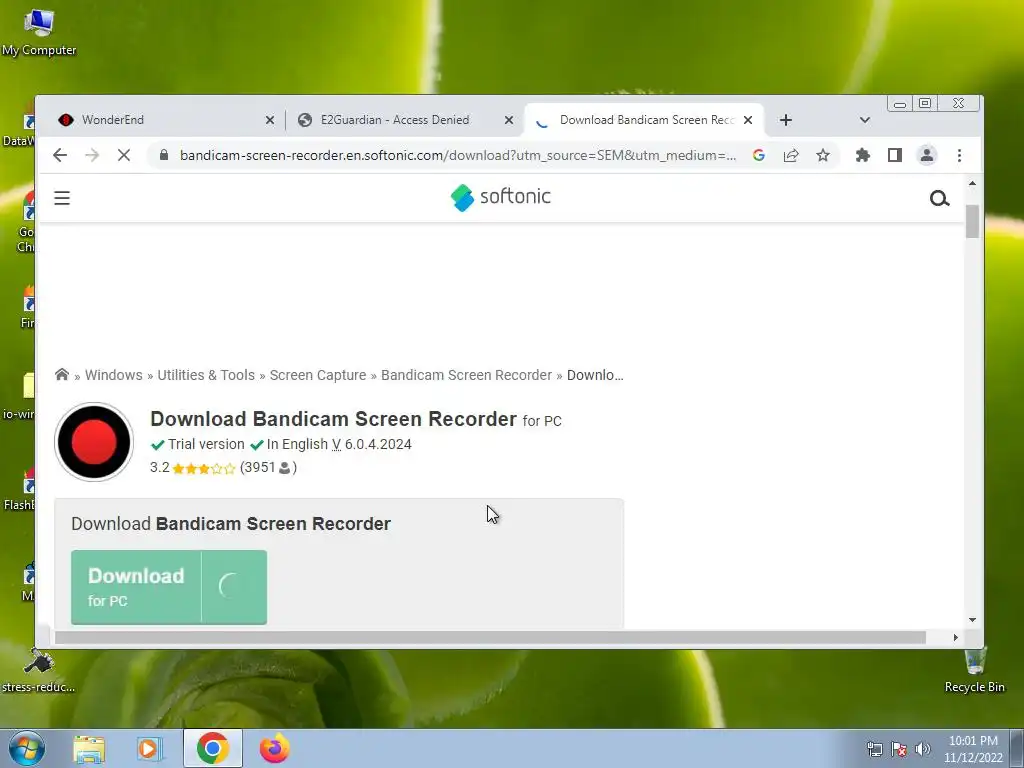Select the Download Bandicam Screen Recorder tab
This screenshot has width=1024, height=768.
pyautogui.click(x=643, y=120)
